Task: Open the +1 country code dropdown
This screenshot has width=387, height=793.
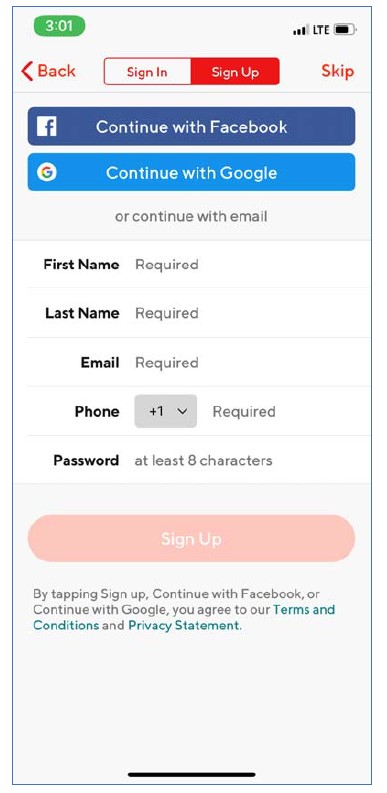Action: tap(165, 411)
